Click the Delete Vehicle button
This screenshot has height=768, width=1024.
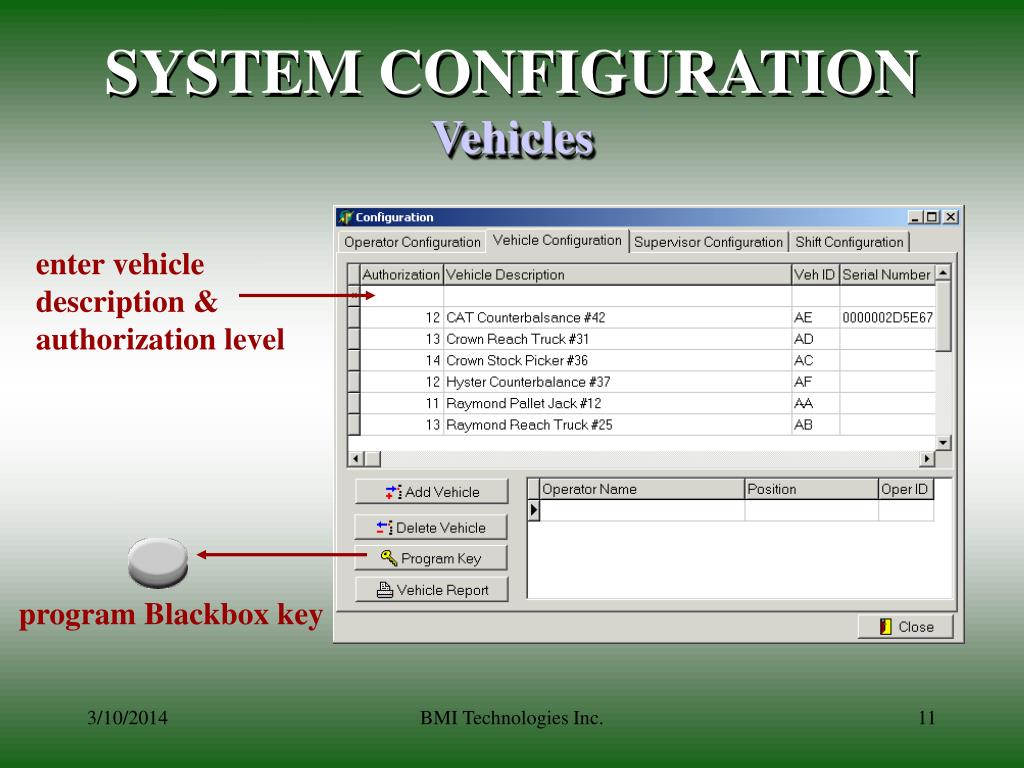pos(431,527)
